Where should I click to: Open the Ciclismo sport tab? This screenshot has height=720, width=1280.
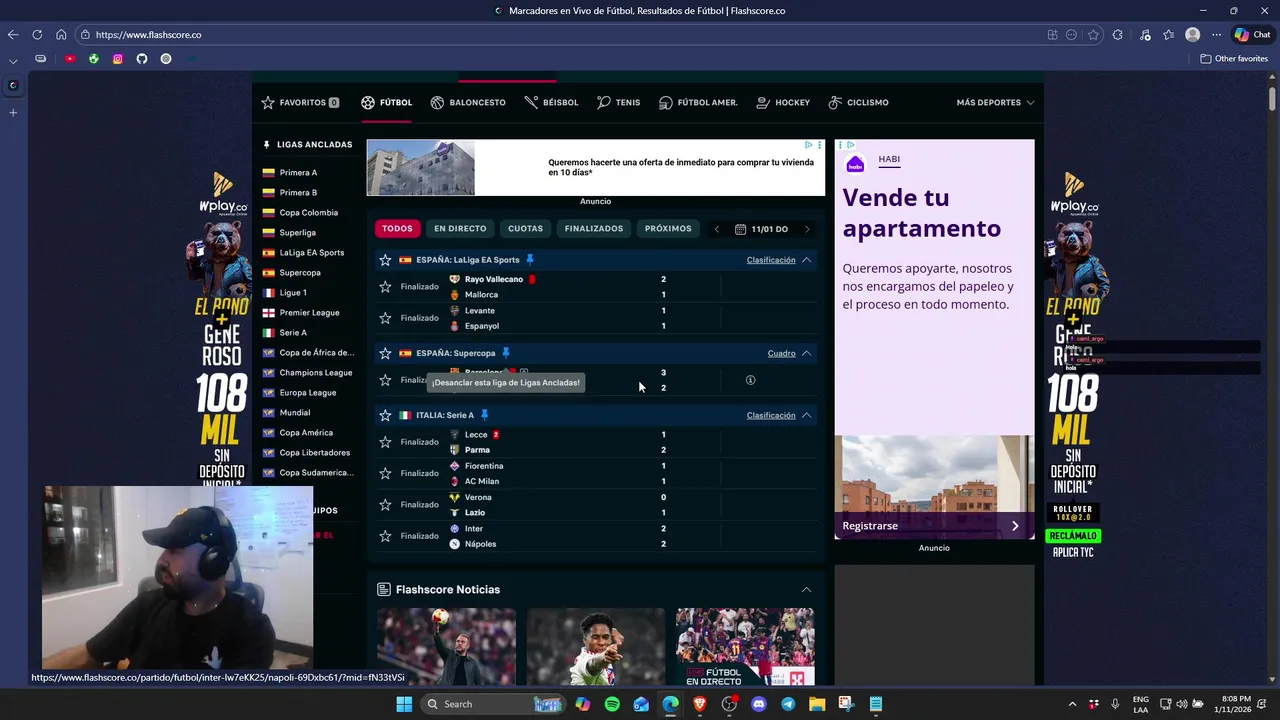[x=858, y=102]
